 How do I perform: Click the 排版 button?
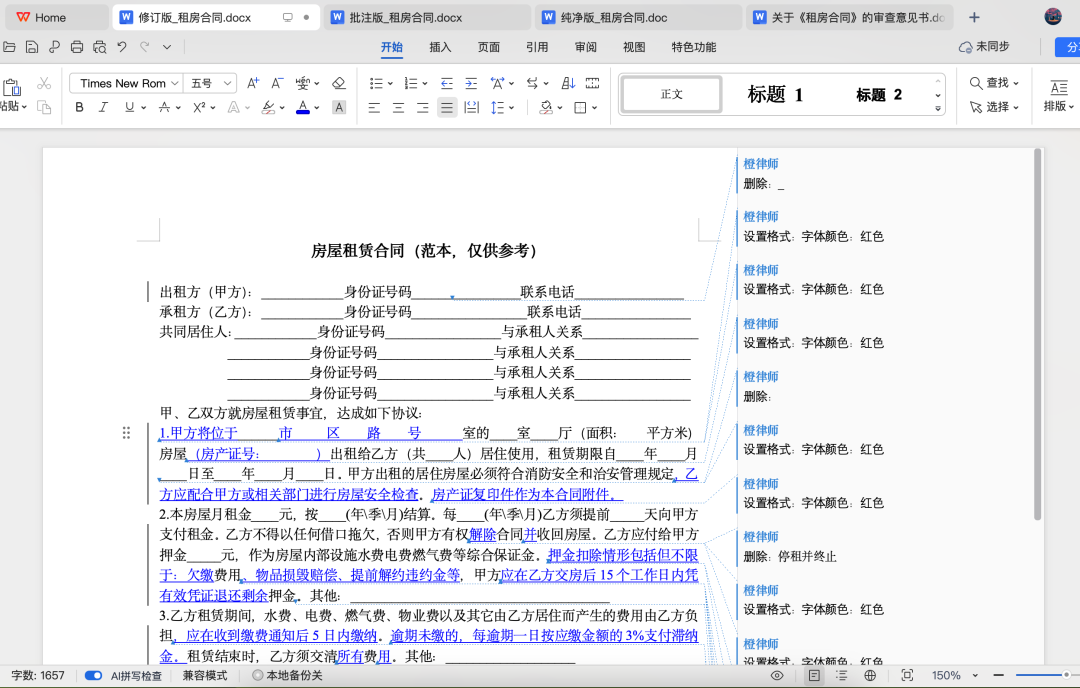coord(1058,95)
